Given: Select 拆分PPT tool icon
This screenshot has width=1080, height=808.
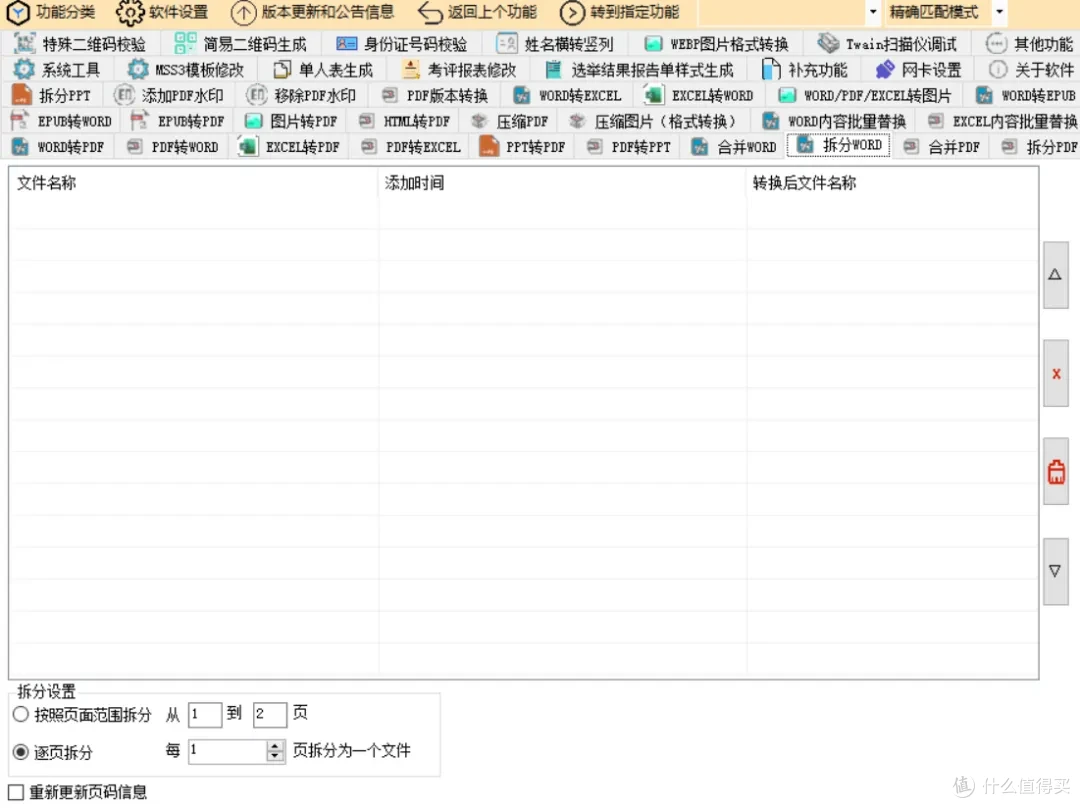Looking at the screenshot, I should [22, 94].
